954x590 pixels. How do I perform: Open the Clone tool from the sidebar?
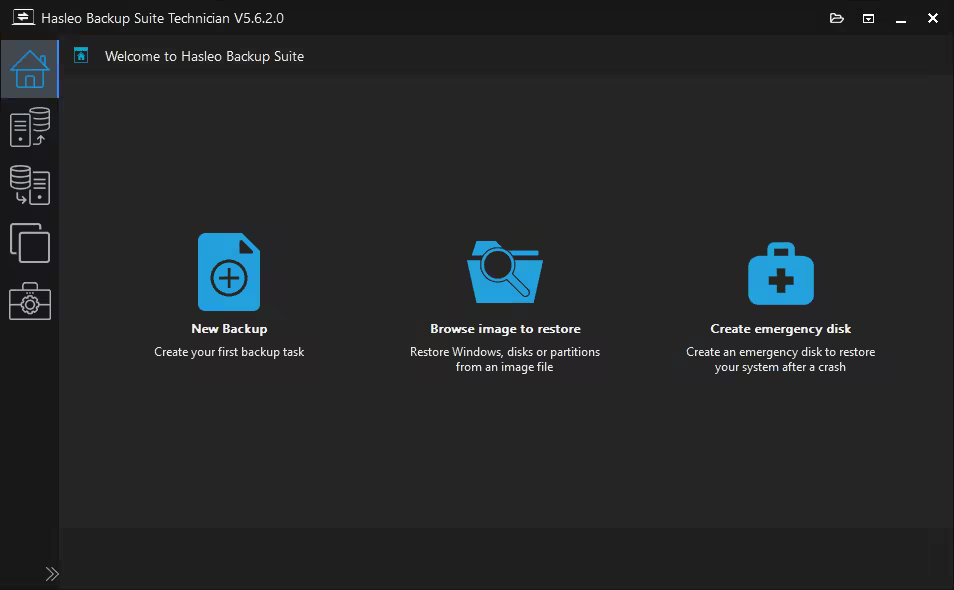(x=30, y=243)
